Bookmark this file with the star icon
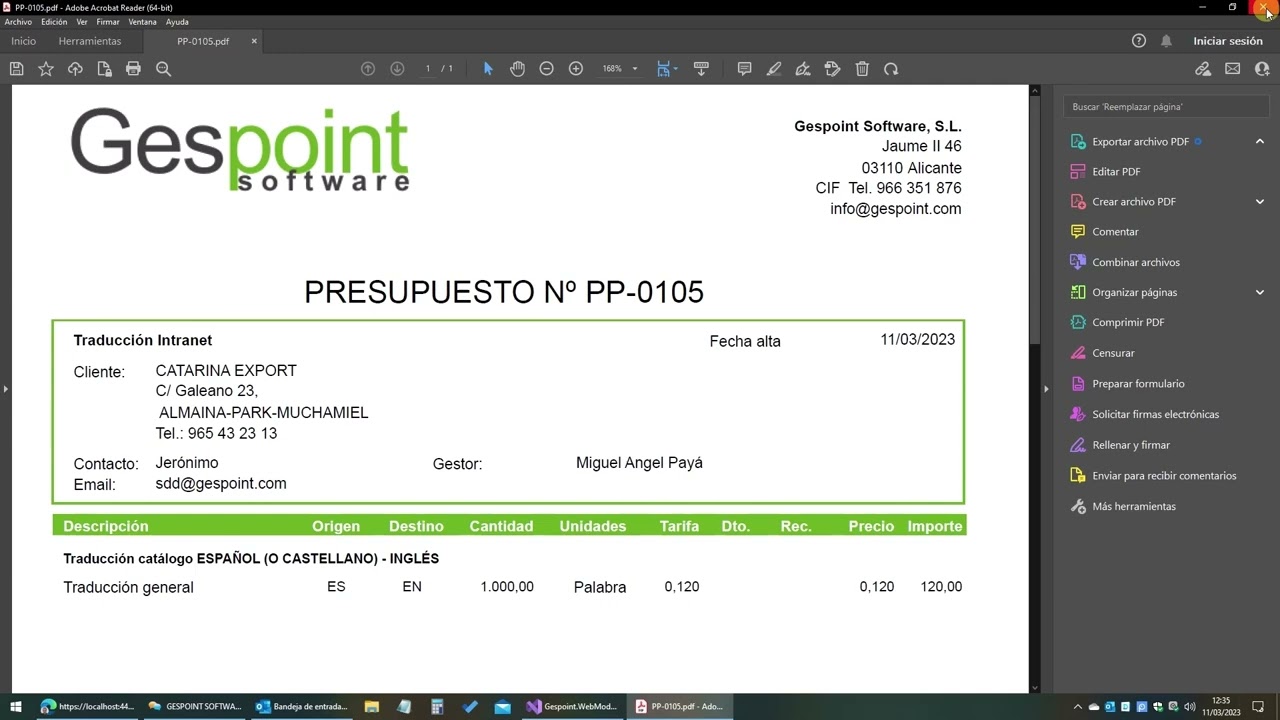 [46, 69]
